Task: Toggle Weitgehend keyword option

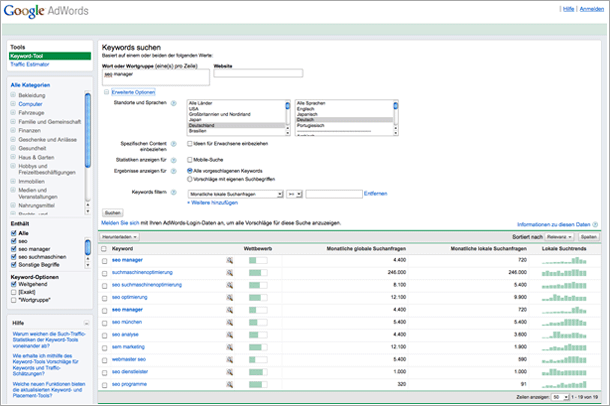Action: (14, 284)
